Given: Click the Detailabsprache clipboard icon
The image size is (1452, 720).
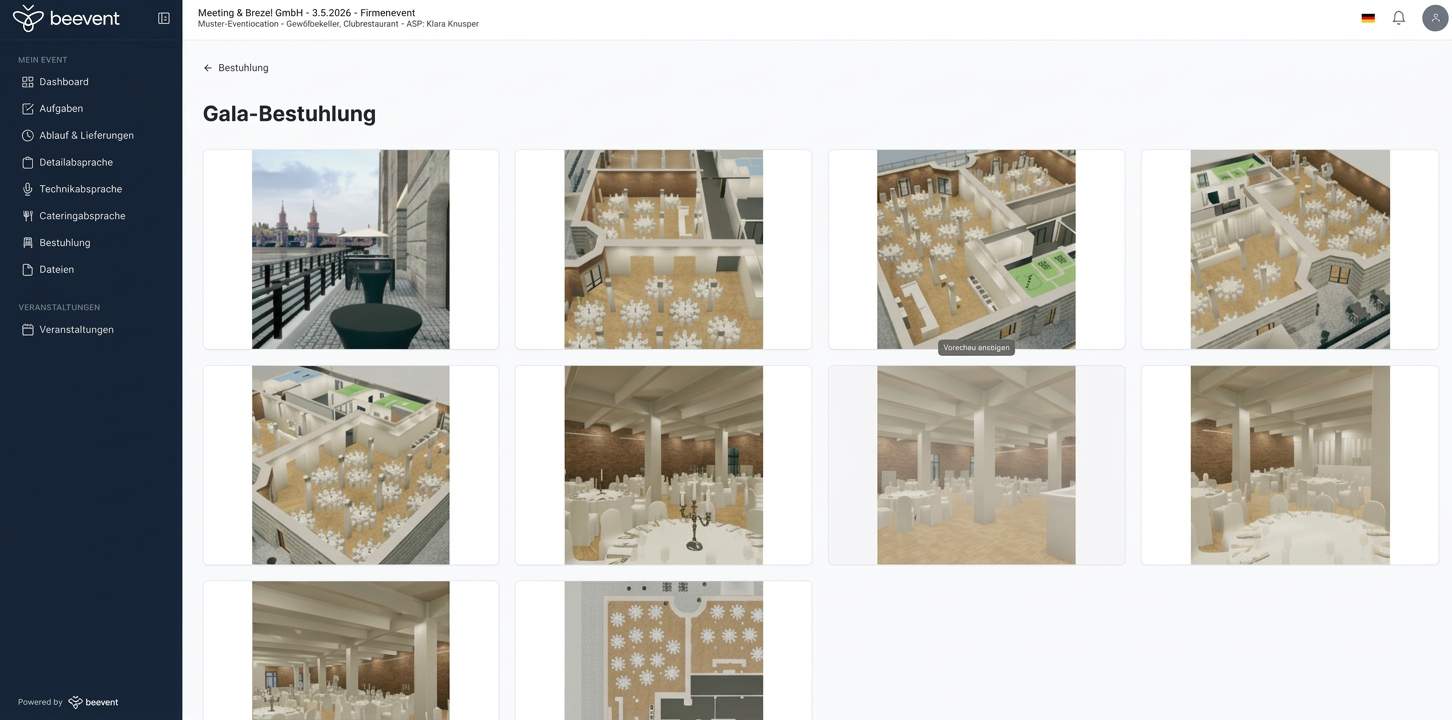Looking at the screenshot, I should tap(28, 161).
